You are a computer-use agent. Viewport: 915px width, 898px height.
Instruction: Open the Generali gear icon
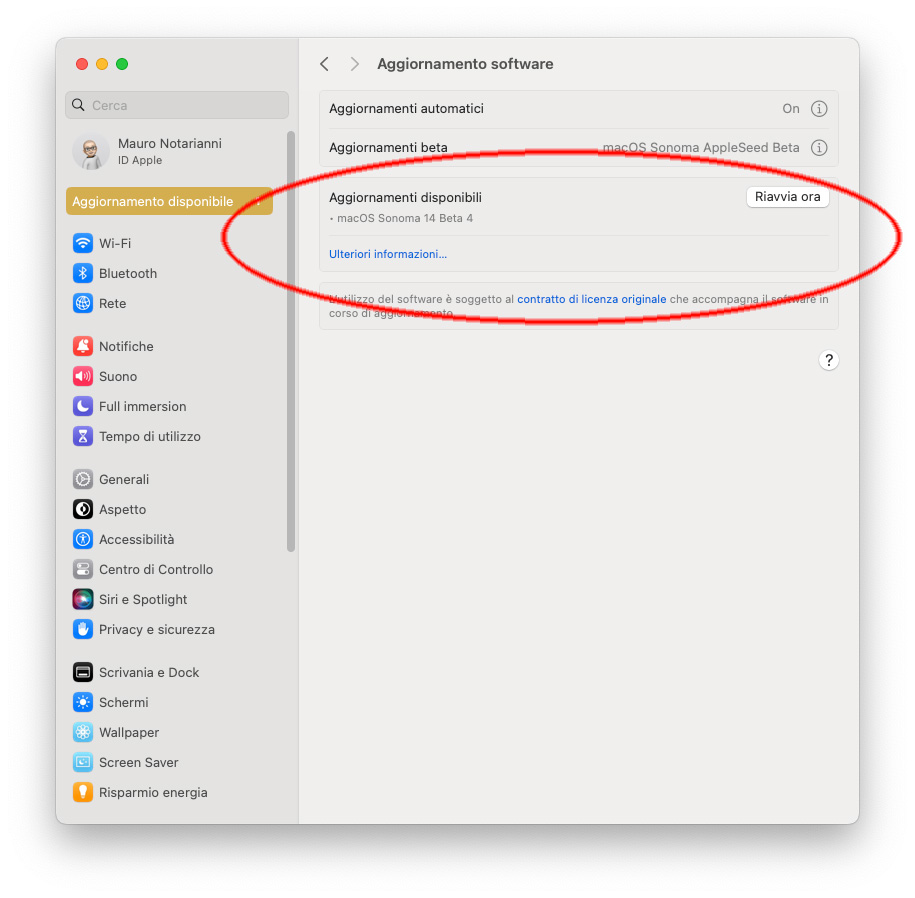pyautogui.click(x=83, y=479)
